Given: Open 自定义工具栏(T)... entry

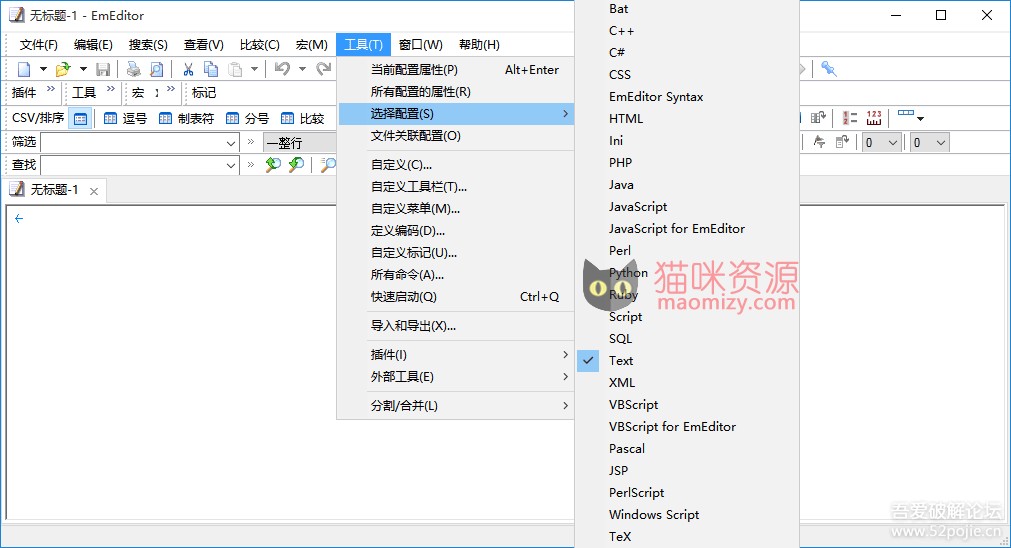Looking at the screenshot, I should tap(456, 186).
